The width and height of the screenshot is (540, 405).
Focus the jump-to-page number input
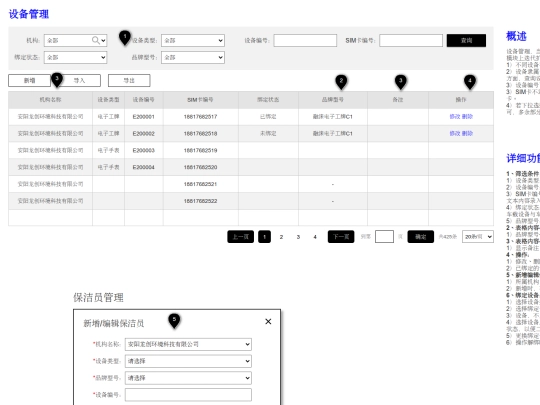click(x=384, y=237)
